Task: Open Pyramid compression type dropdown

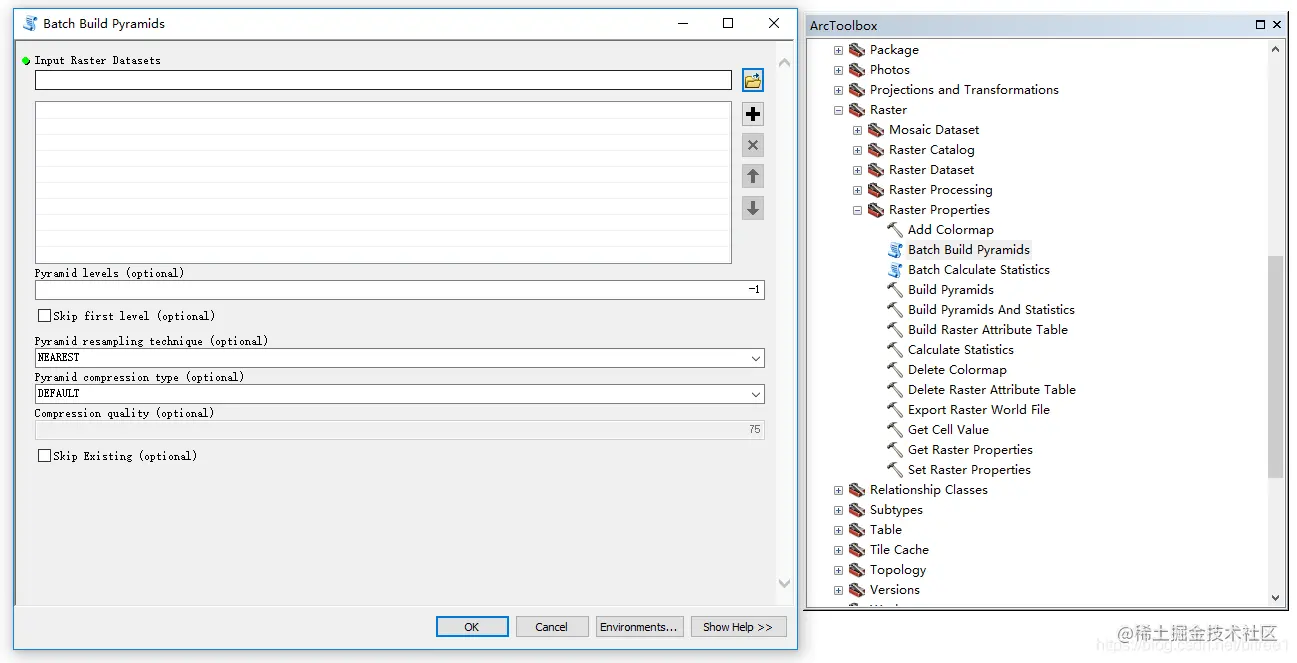Action: 756,394
